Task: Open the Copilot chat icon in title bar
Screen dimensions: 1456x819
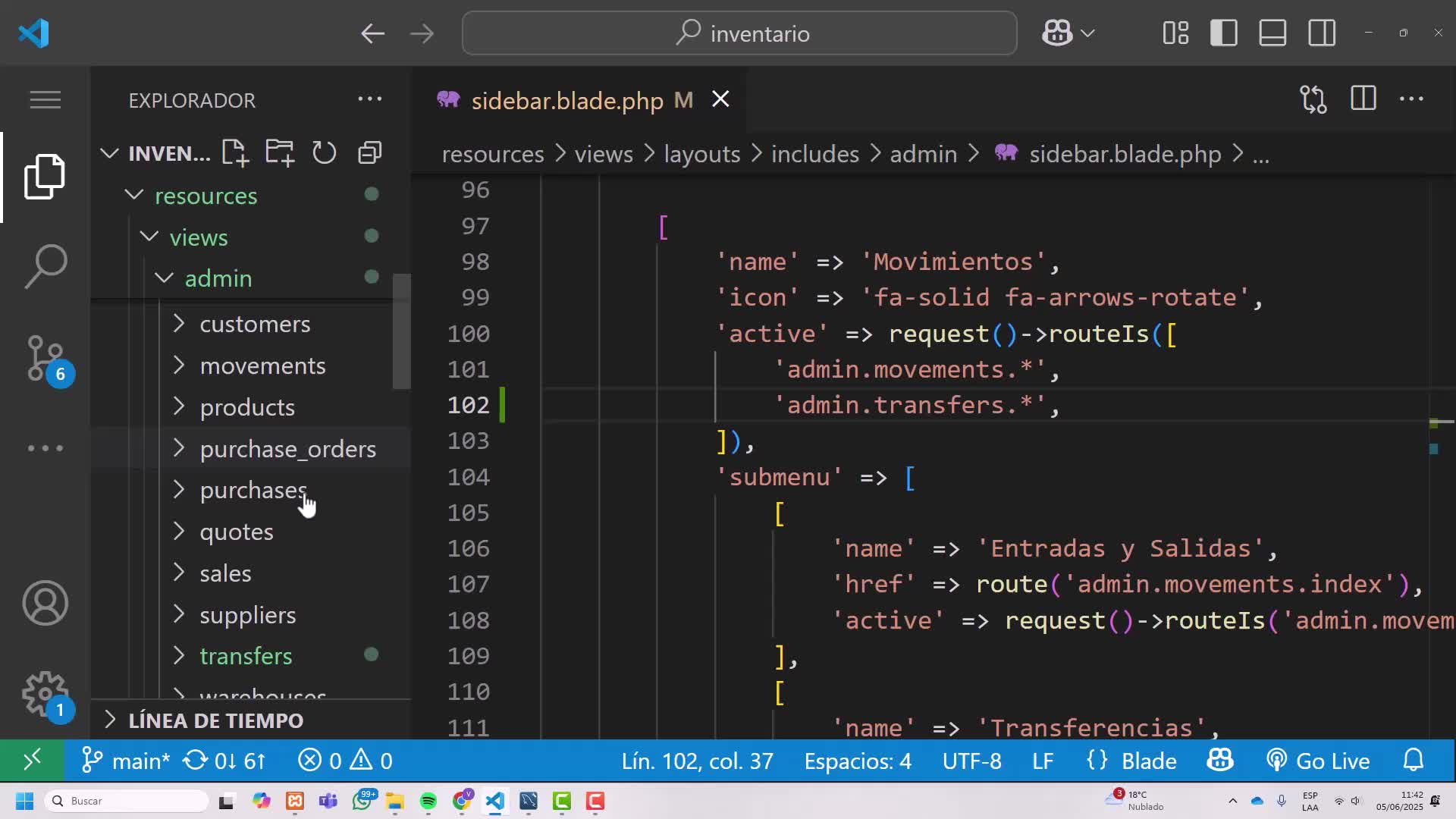Action: (1057, 33)
